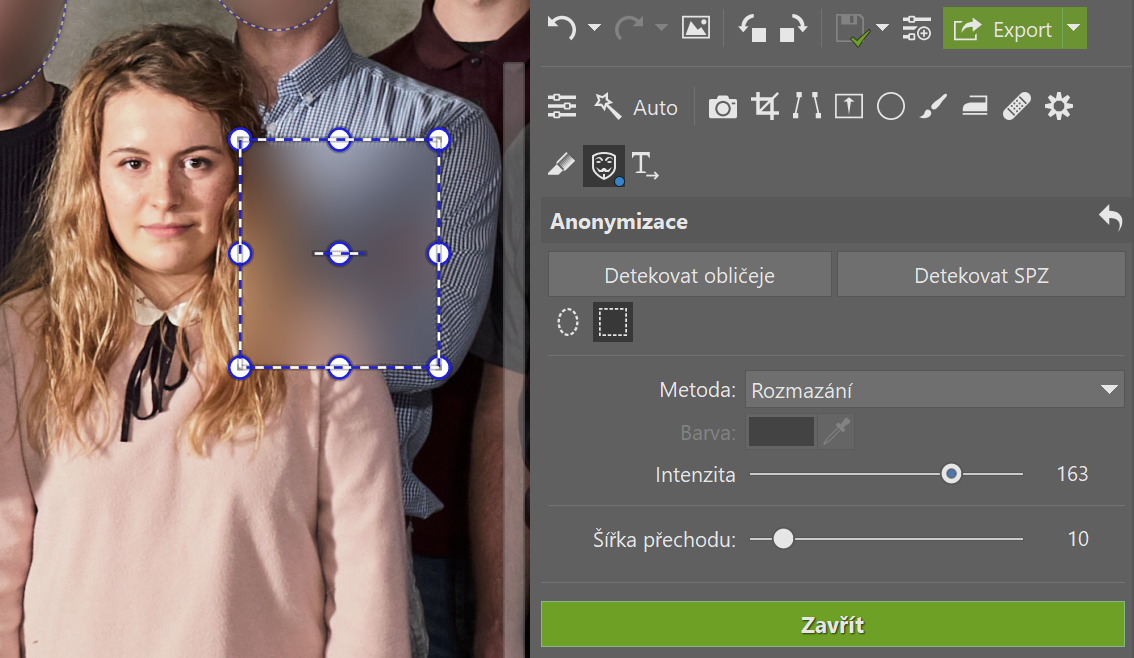Viewport: 1134px width, 658px height.
Task: Open the settings gear icon
Action: tap(1059, 106)
